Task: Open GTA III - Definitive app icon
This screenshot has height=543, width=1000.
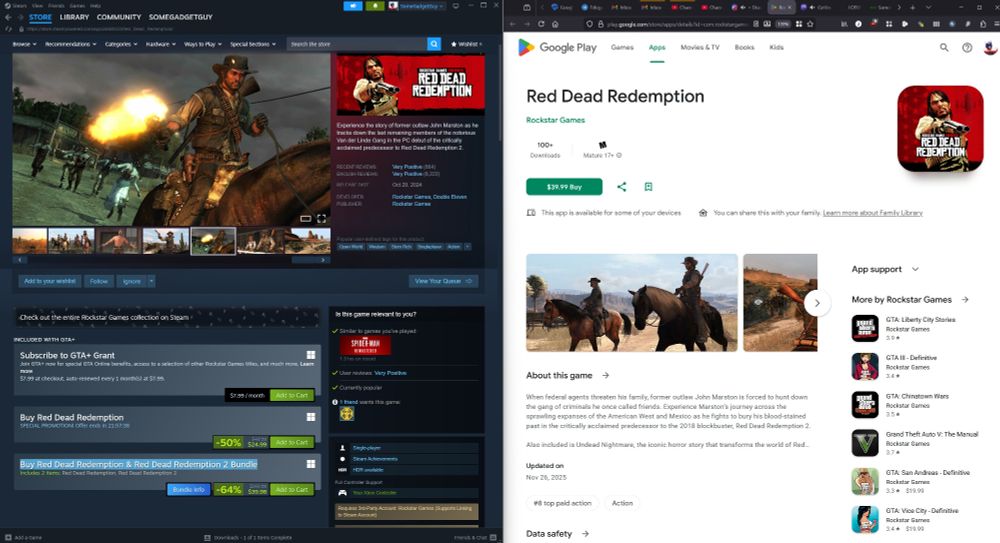Action: point(865,366)
